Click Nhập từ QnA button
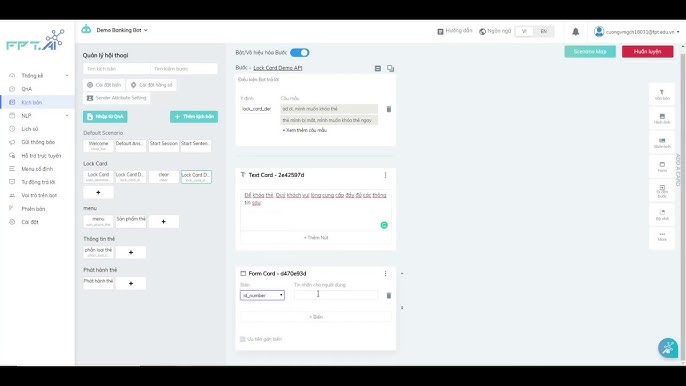Screen dimensions: 686x386 click(105, 117)
